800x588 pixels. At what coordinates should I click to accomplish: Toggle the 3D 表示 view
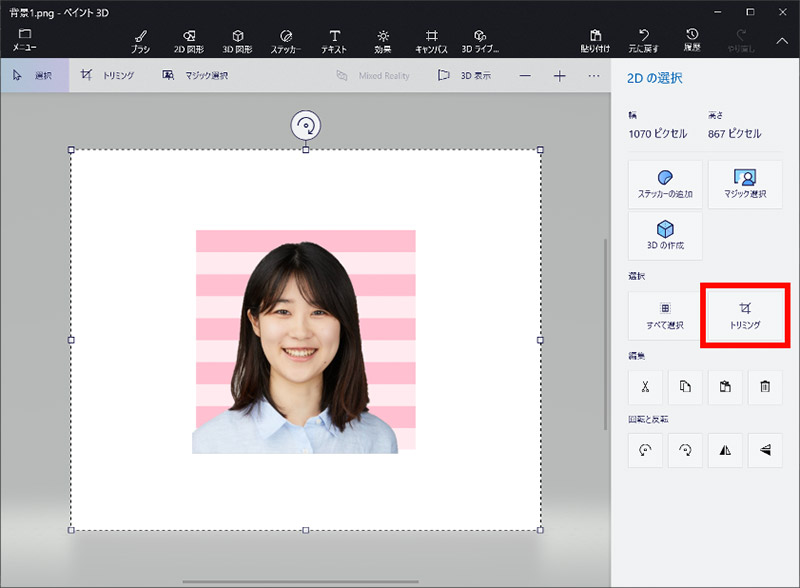(464, 75)
